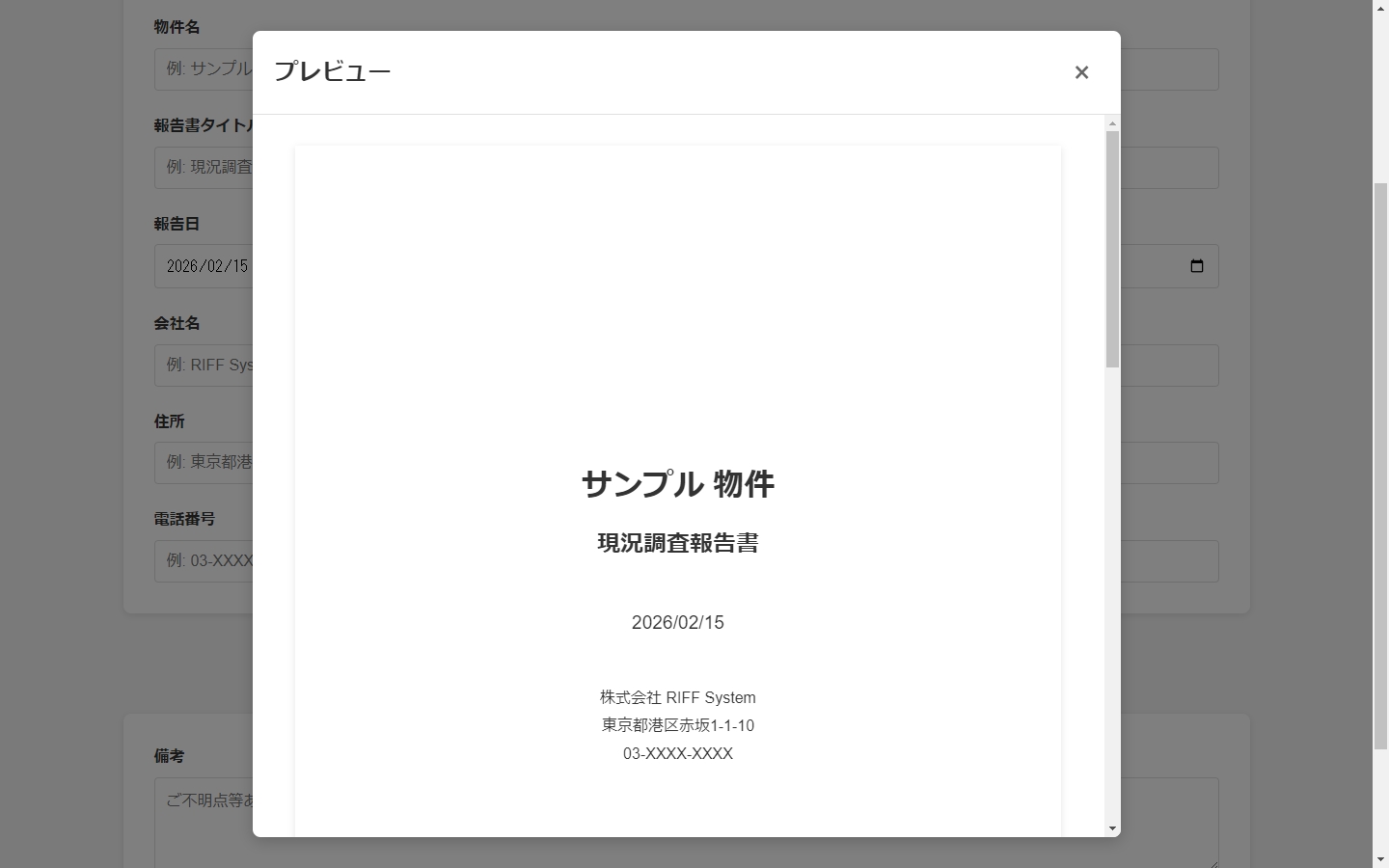Click 株式会社 RIFF System in the preview
Viewport: 1389px width, 868px height.
tap(677, 697)
